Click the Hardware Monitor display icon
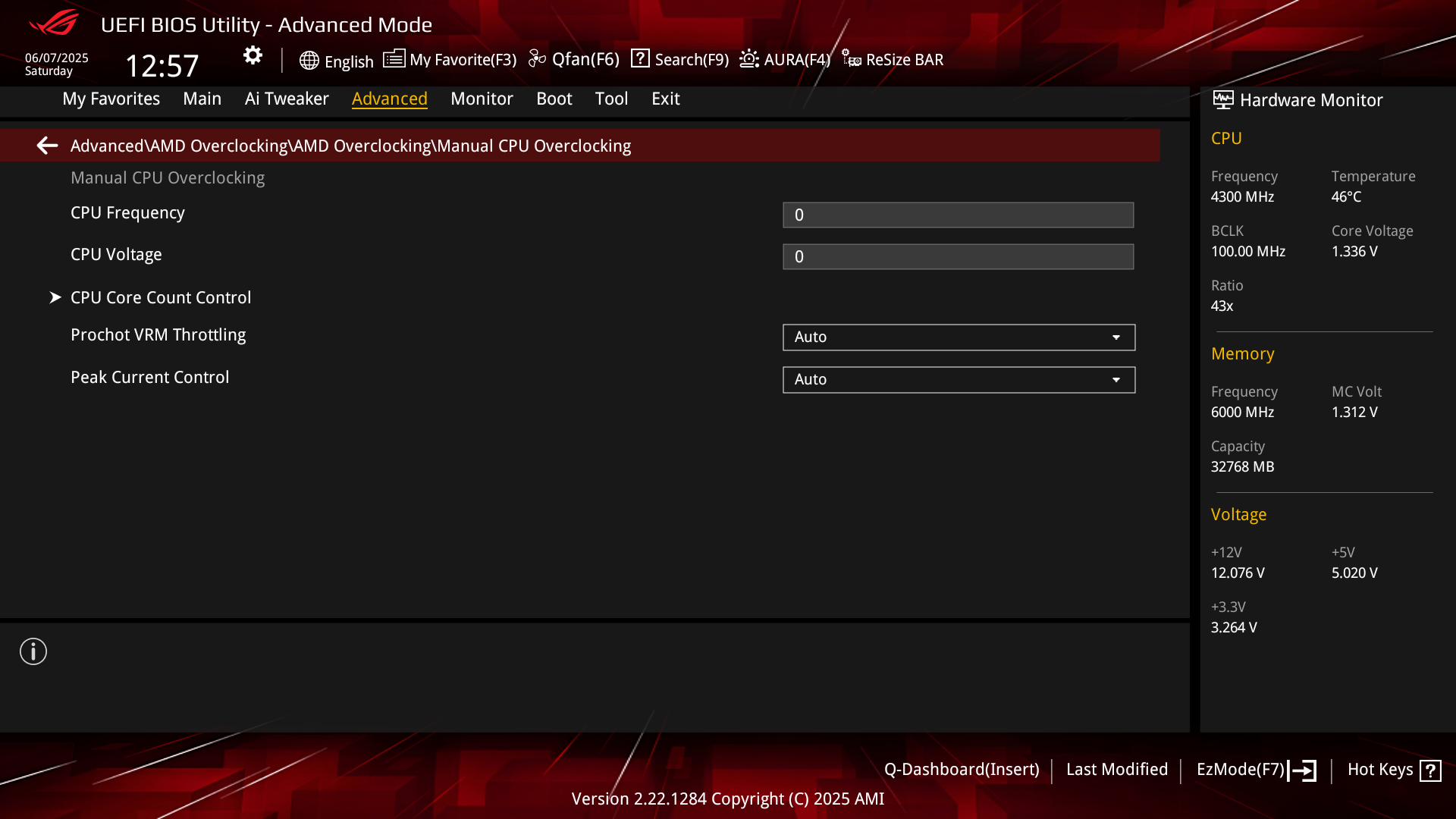Screen dimensions: 1456x819 coord(1222,100)
